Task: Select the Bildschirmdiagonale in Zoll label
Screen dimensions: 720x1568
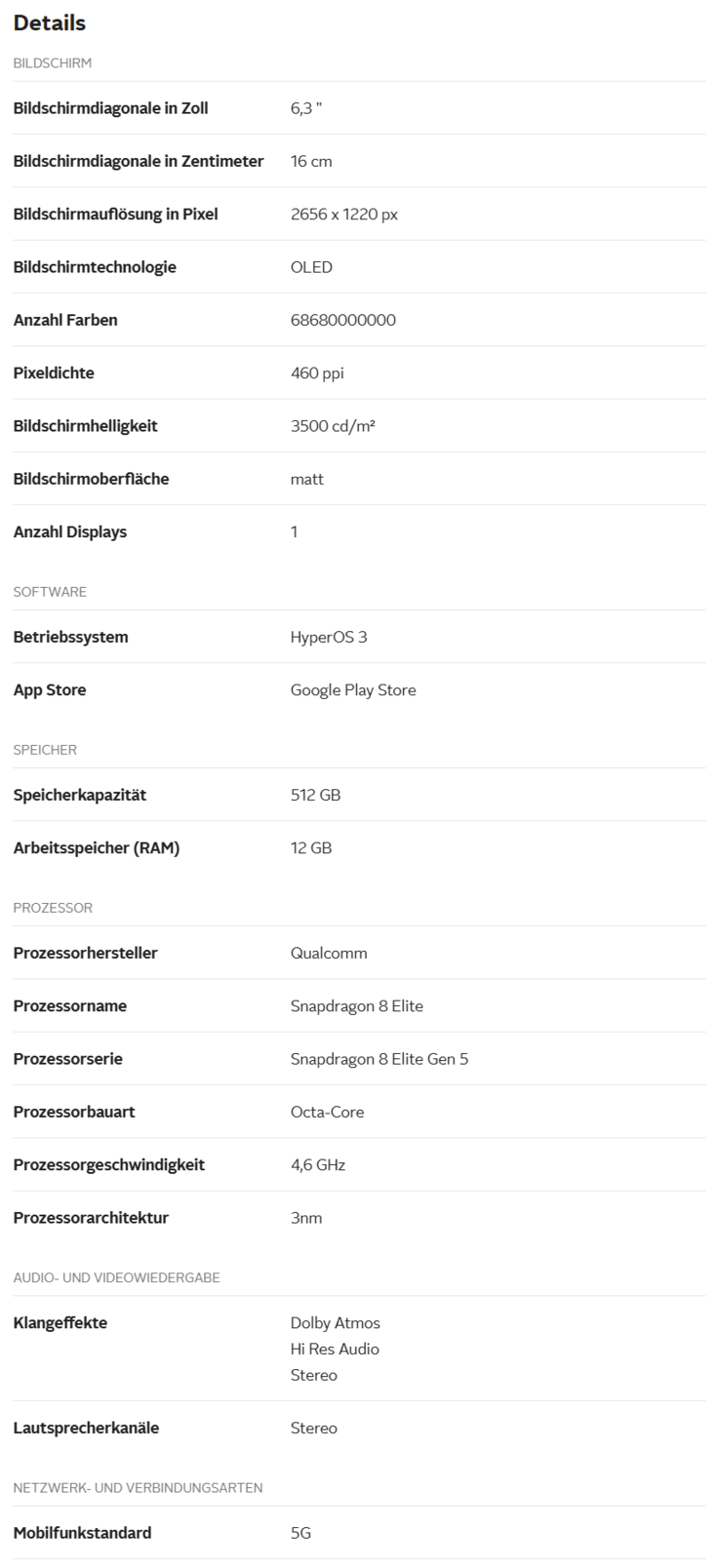Action: pyautogui.click(x=110, y=108)
